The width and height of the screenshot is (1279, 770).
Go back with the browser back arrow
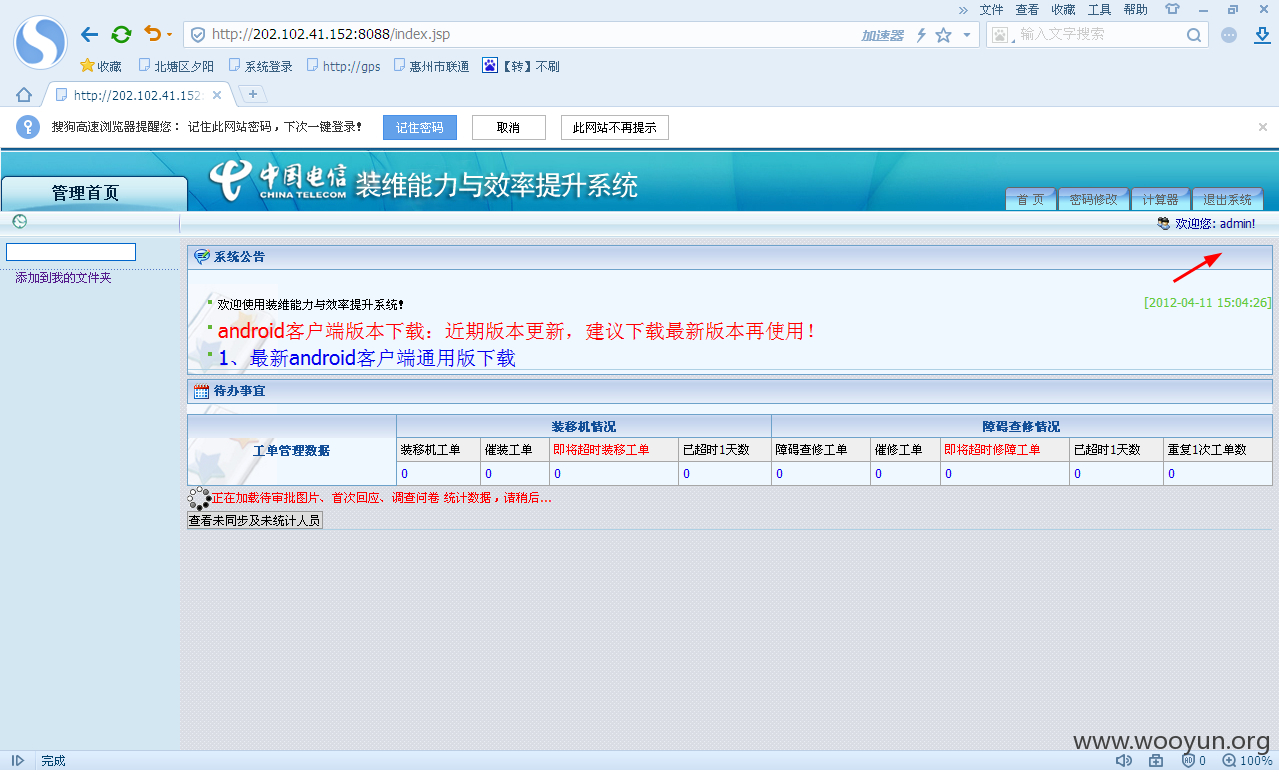(x=89, y=35)
